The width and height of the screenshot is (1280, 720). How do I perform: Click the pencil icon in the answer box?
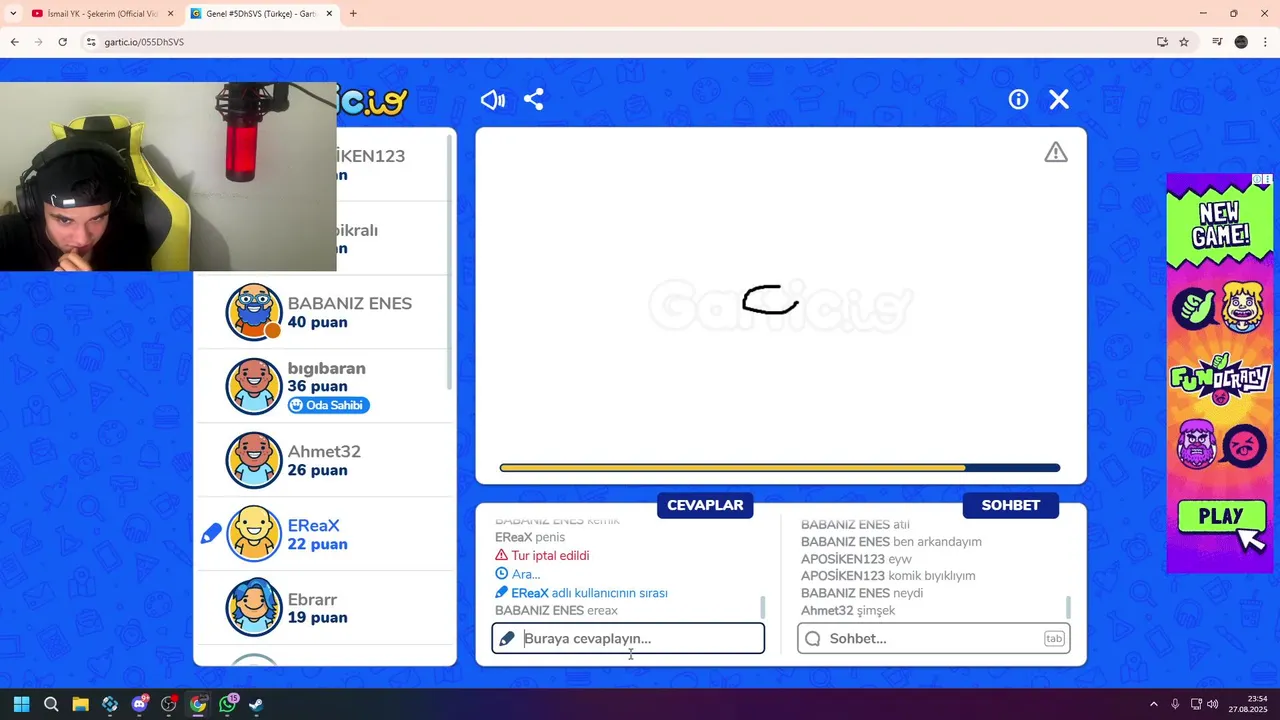(507, 638)
